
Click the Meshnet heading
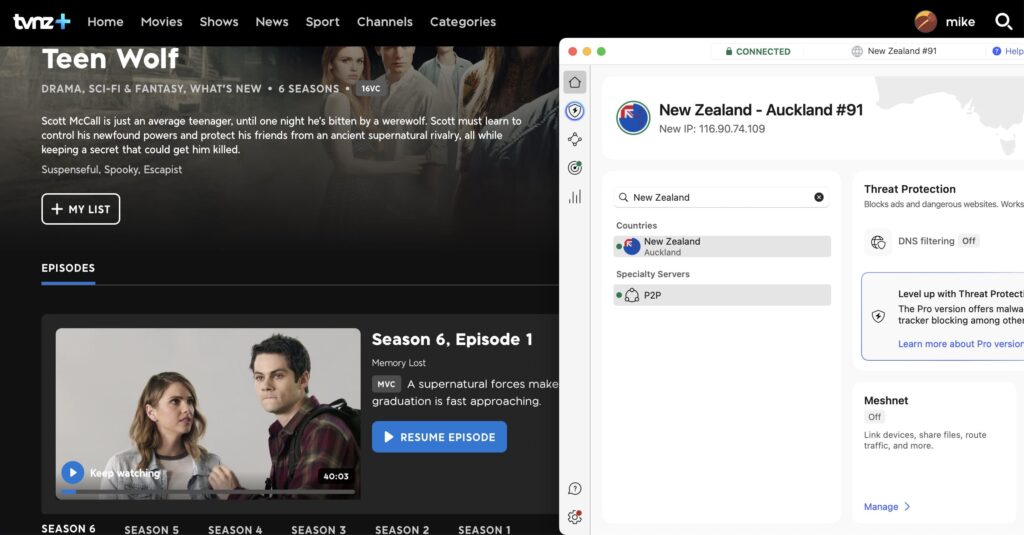pos(886,400)
